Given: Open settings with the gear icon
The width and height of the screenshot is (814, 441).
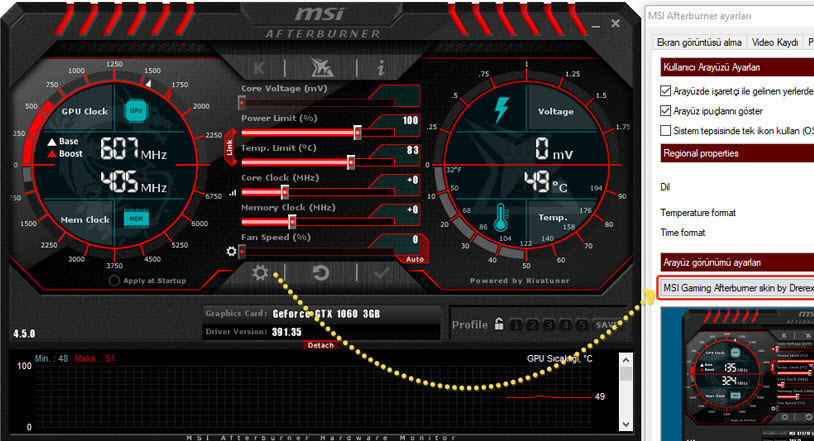Looking at the screenshot, I should click(x=261, y=273).
